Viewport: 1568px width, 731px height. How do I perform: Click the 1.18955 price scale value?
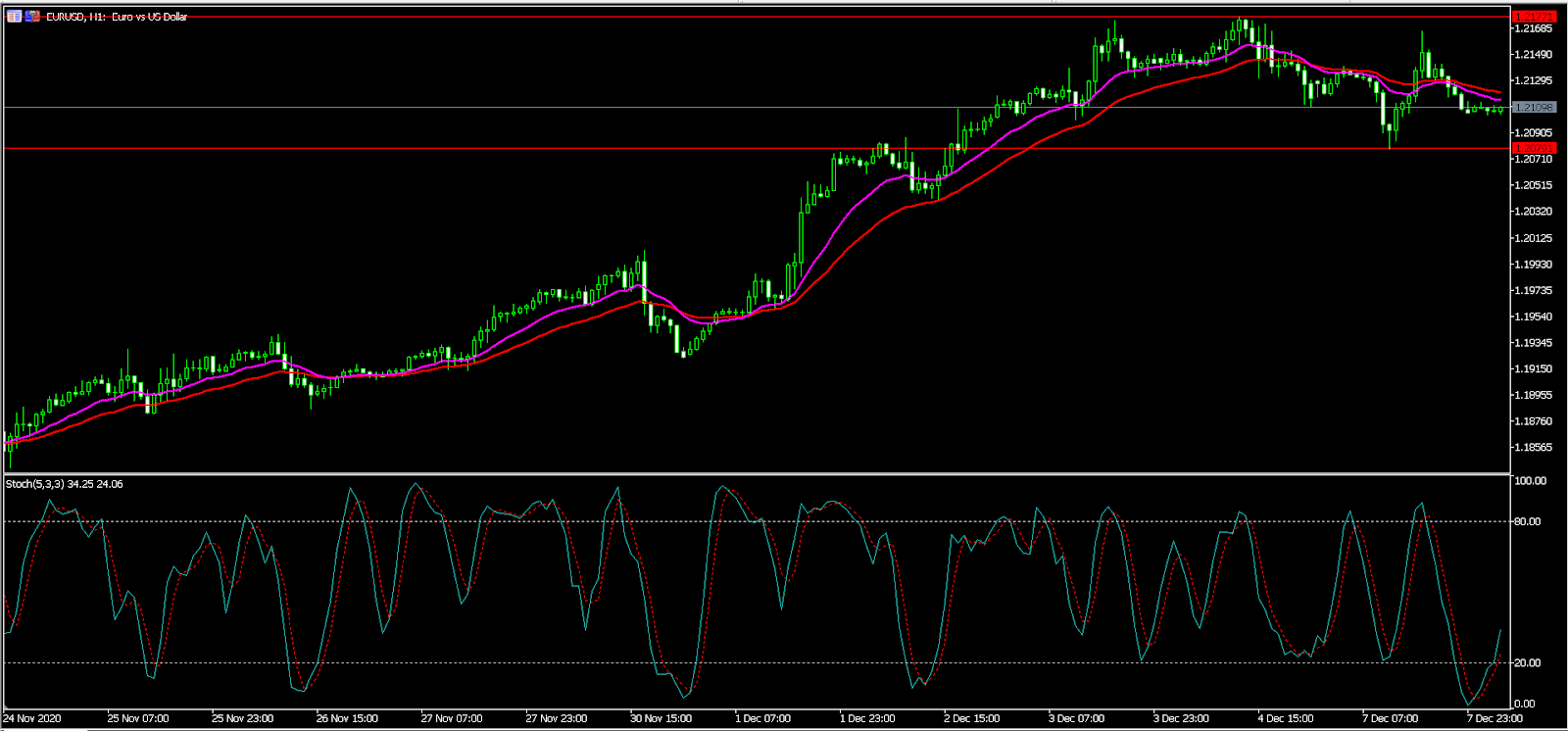pos(1534,395)
